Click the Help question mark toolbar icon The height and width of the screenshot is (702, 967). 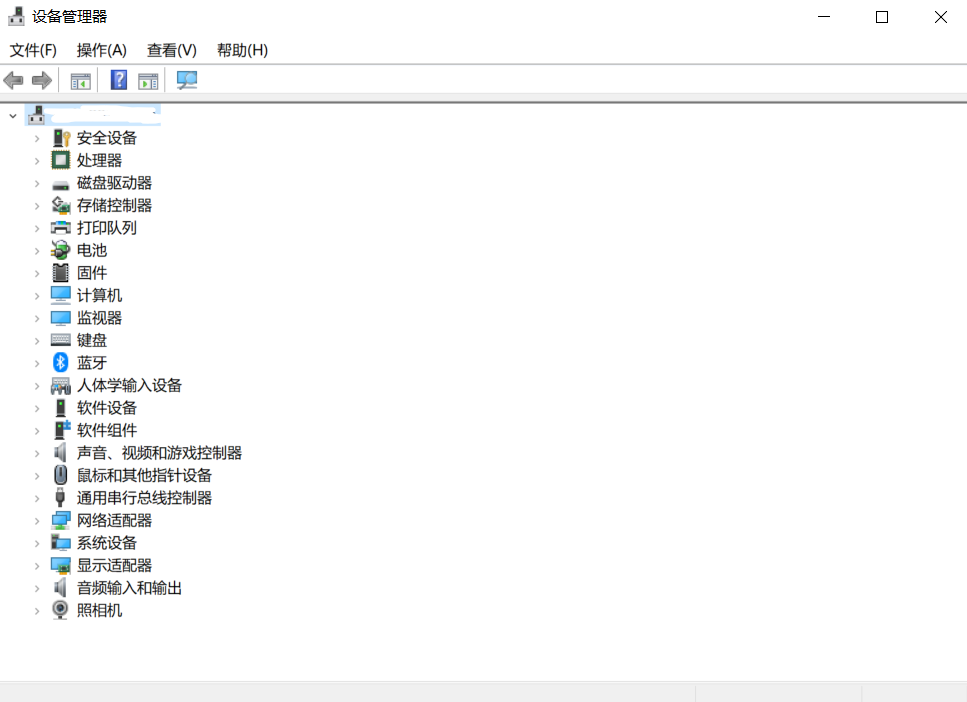point(119,81)
